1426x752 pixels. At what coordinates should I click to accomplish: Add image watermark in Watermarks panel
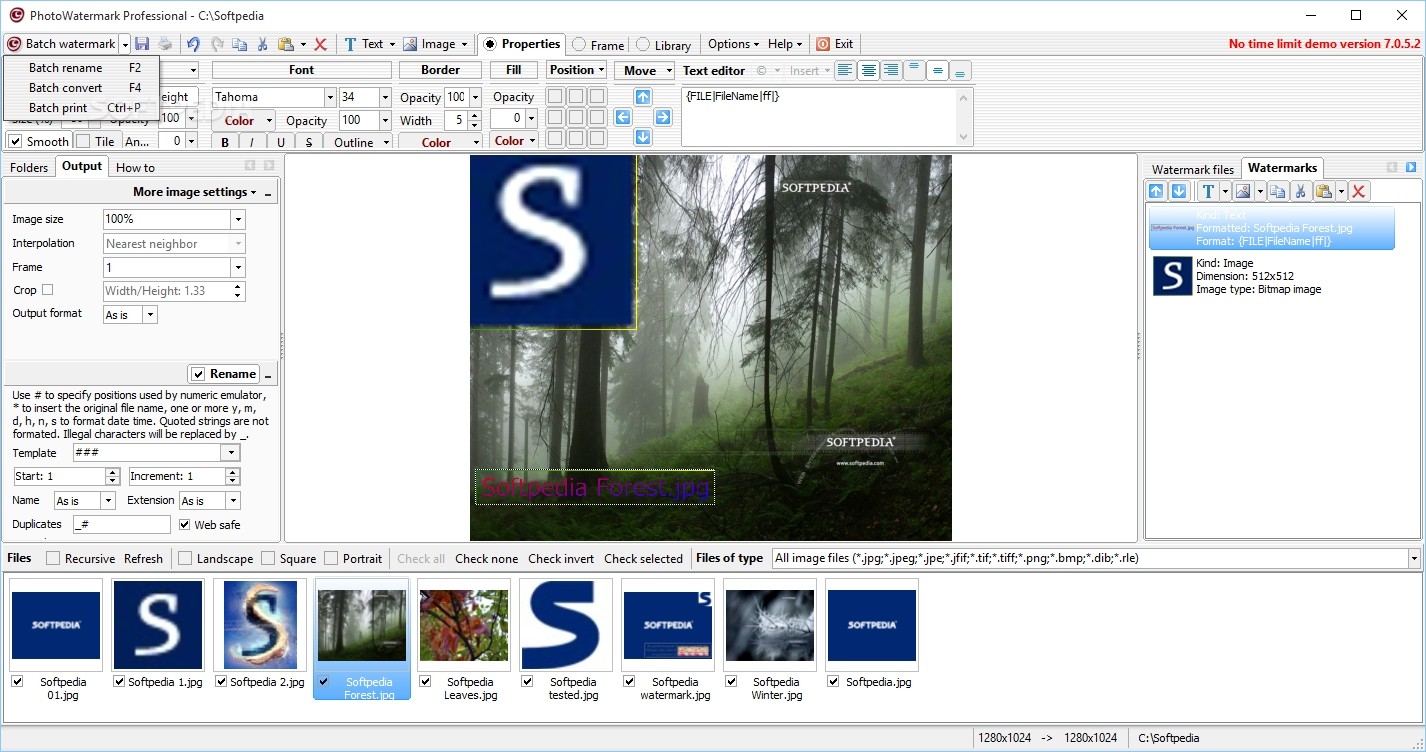click(x=1243, y=191)
